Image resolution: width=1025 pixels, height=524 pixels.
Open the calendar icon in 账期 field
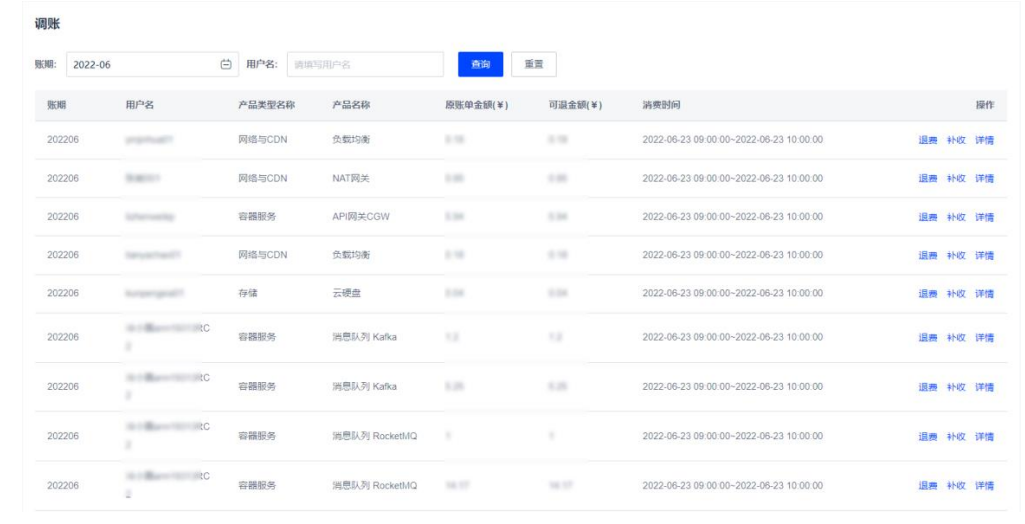pyautogui.click(x=226, y=64)
